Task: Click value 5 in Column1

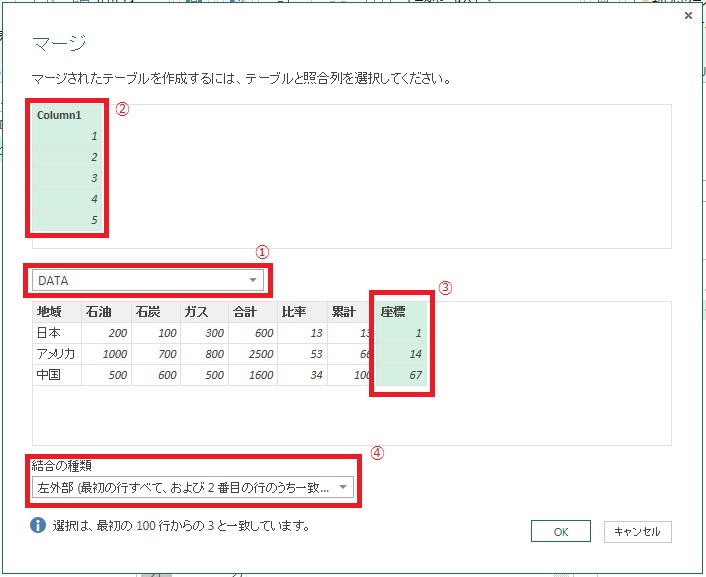Action: pyautogui.click(x=67, y=220)
